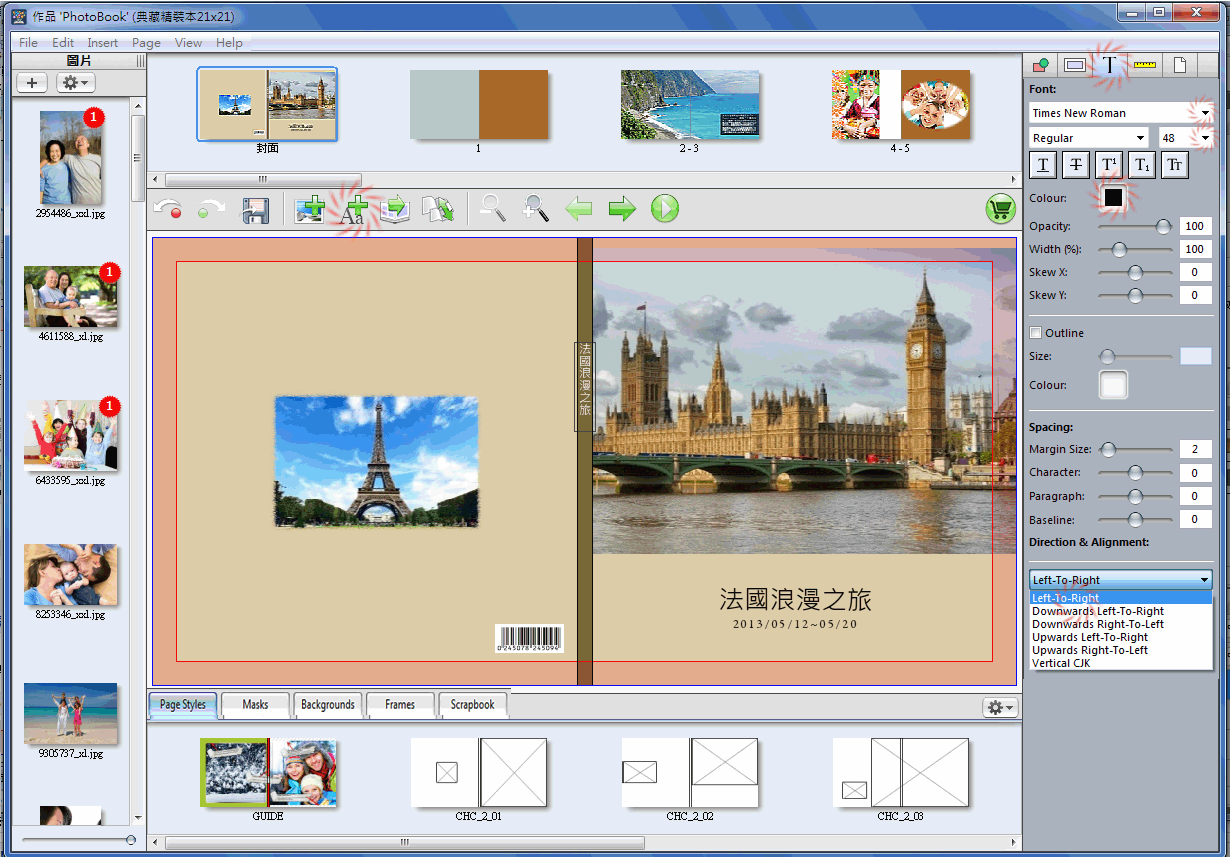The height and width of the screenshot is (857, 1230).
Task: Click the Add Photo icon in toolbar
Action: tap(310, 210)
